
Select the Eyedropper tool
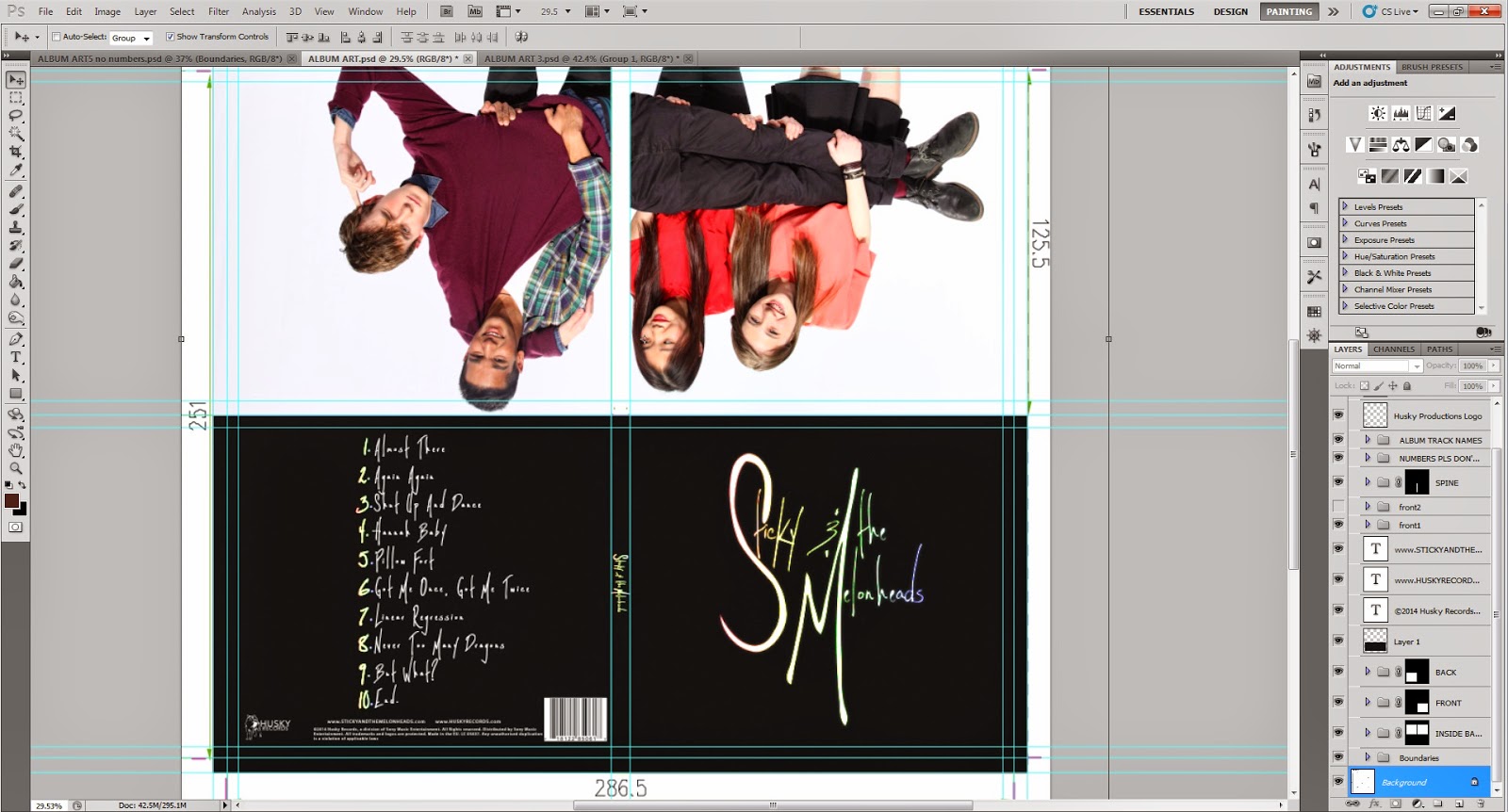point(16,171)
